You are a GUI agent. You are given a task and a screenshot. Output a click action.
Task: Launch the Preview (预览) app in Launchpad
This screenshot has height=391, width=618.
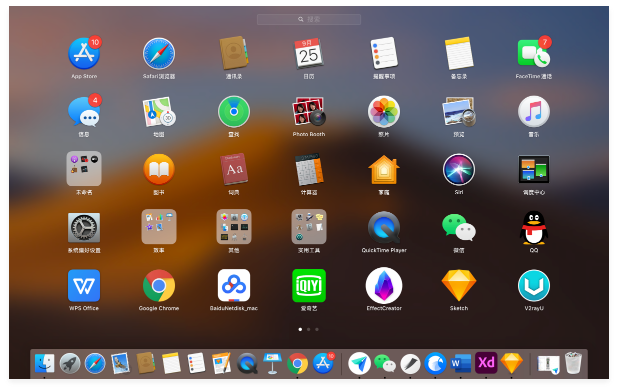tap(459, 112)
